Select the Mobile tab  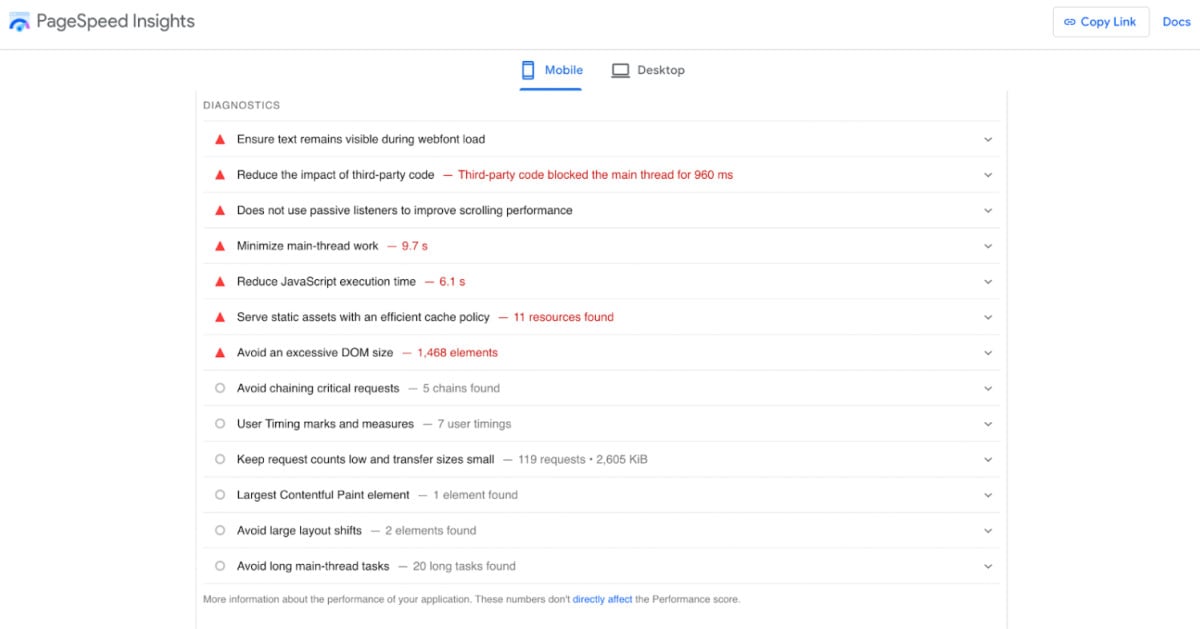pyautogui.click(x=551, y=70)
